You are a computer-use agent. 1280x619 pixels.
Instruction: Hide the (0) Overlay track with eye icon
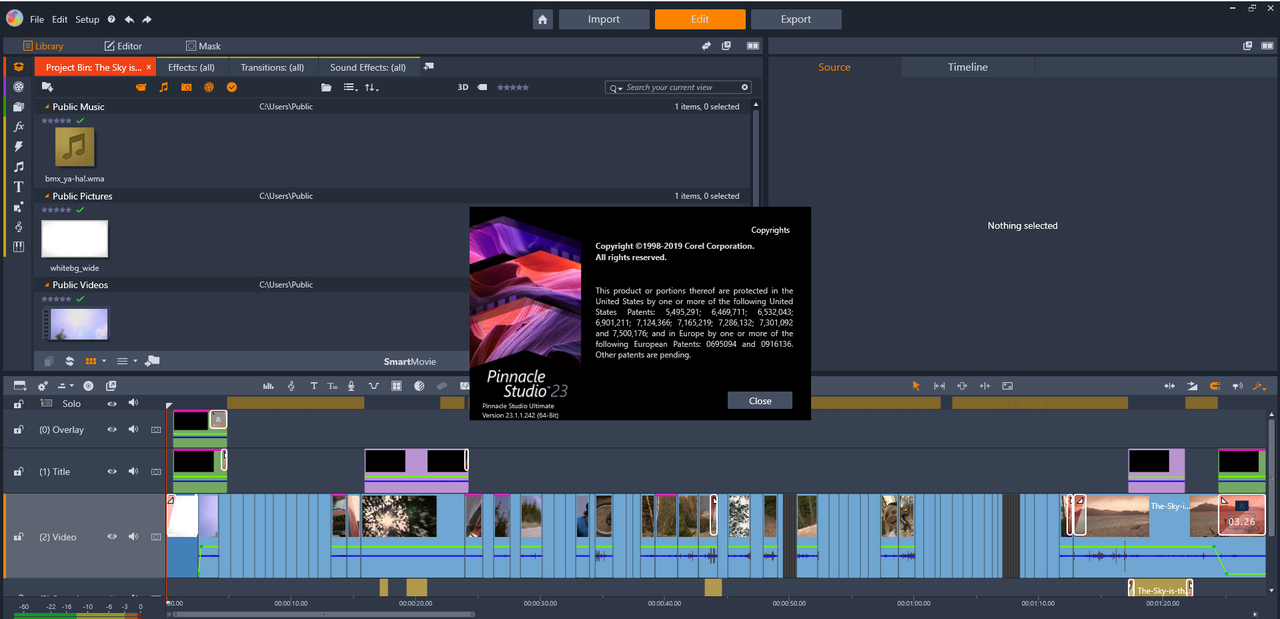coord(112,430)
